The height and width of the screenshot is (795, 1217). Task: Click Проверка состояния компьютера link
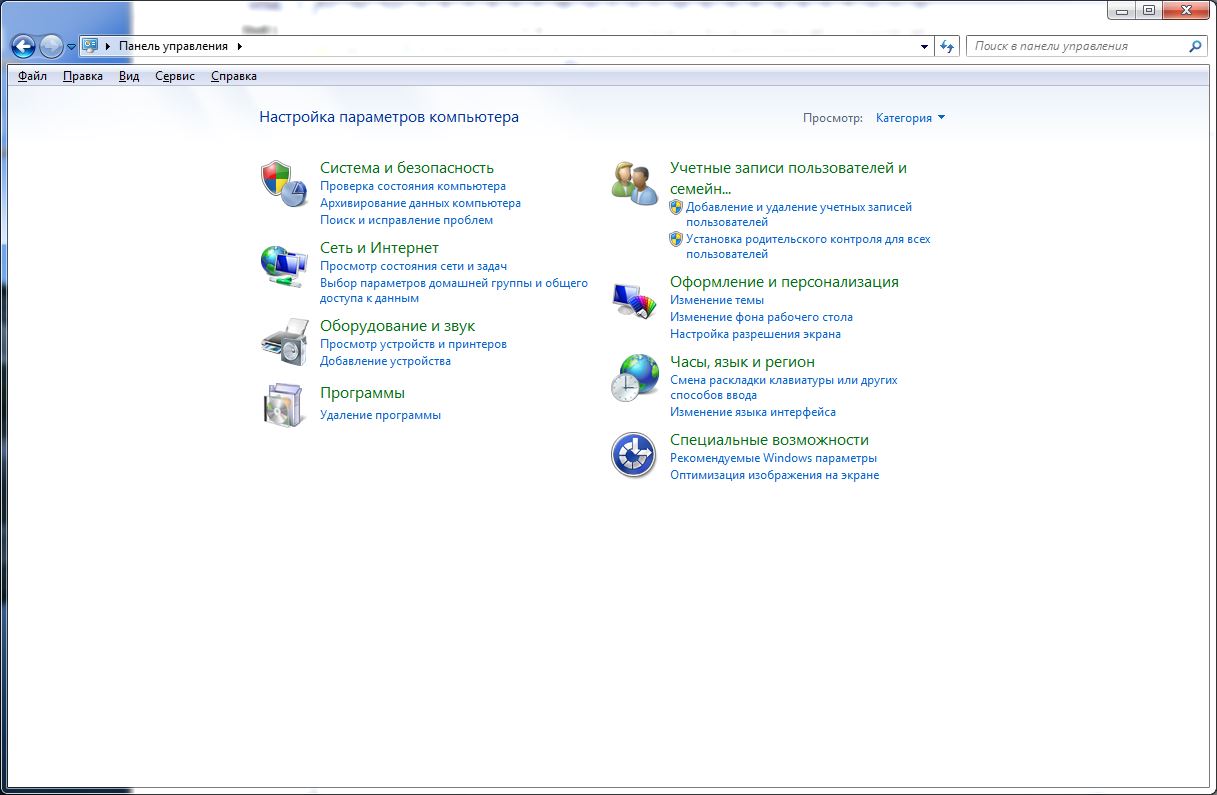click(x=413, y=186)
